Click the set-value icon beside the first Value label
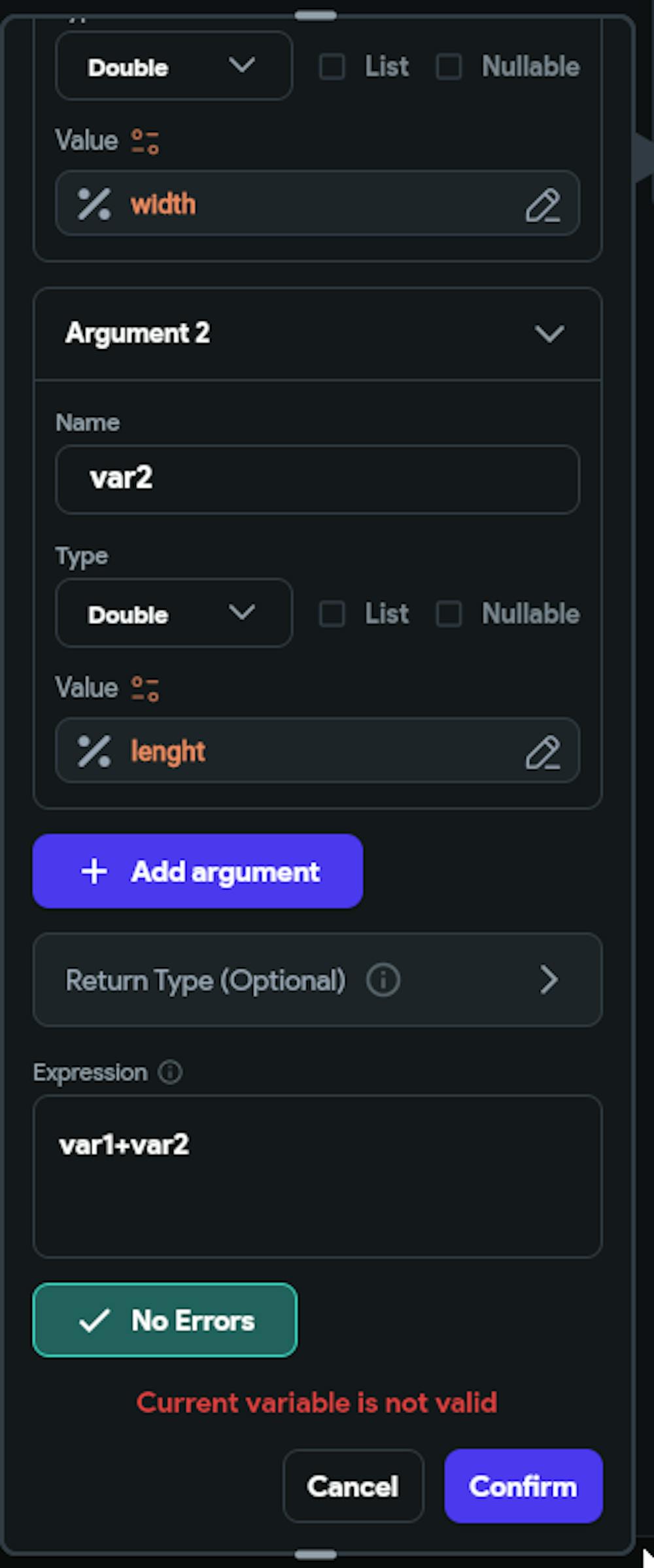Image resolution: width=654 pixels, height=1568 pixels. pos(144,139)
